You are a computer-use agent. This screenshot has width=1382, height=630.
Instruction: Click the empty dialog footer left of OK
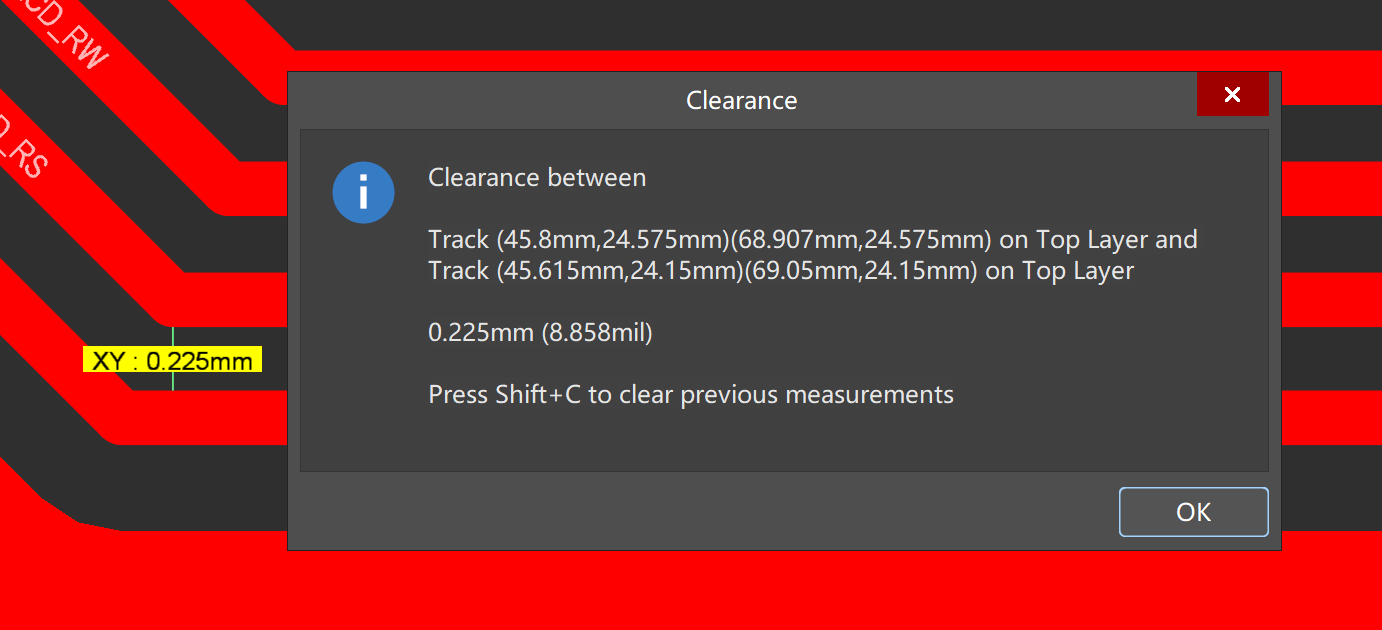(x=700, y=511)
